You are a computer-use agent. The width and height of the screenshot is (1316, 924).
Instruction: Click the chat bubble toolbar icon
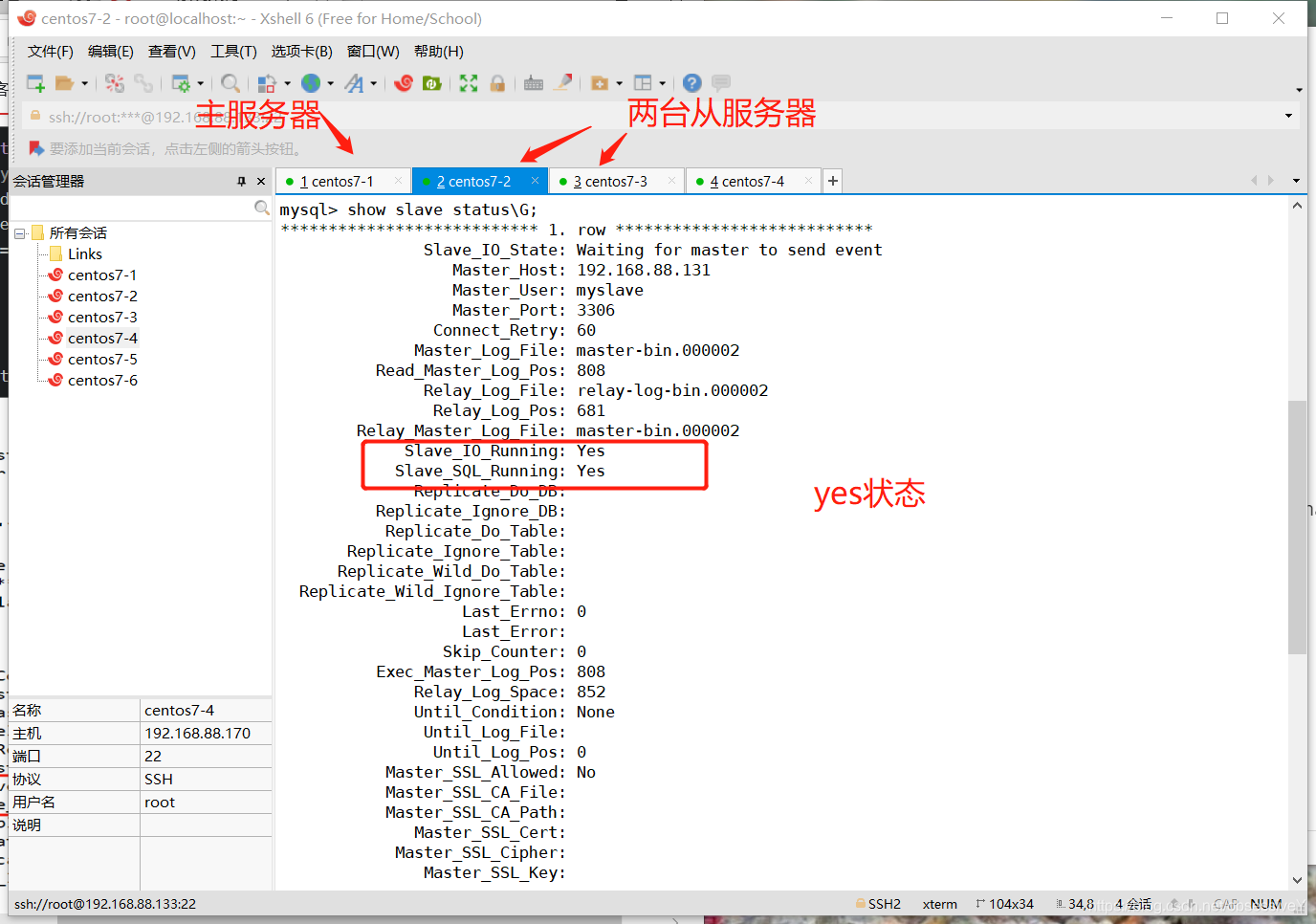pos(721,83)
